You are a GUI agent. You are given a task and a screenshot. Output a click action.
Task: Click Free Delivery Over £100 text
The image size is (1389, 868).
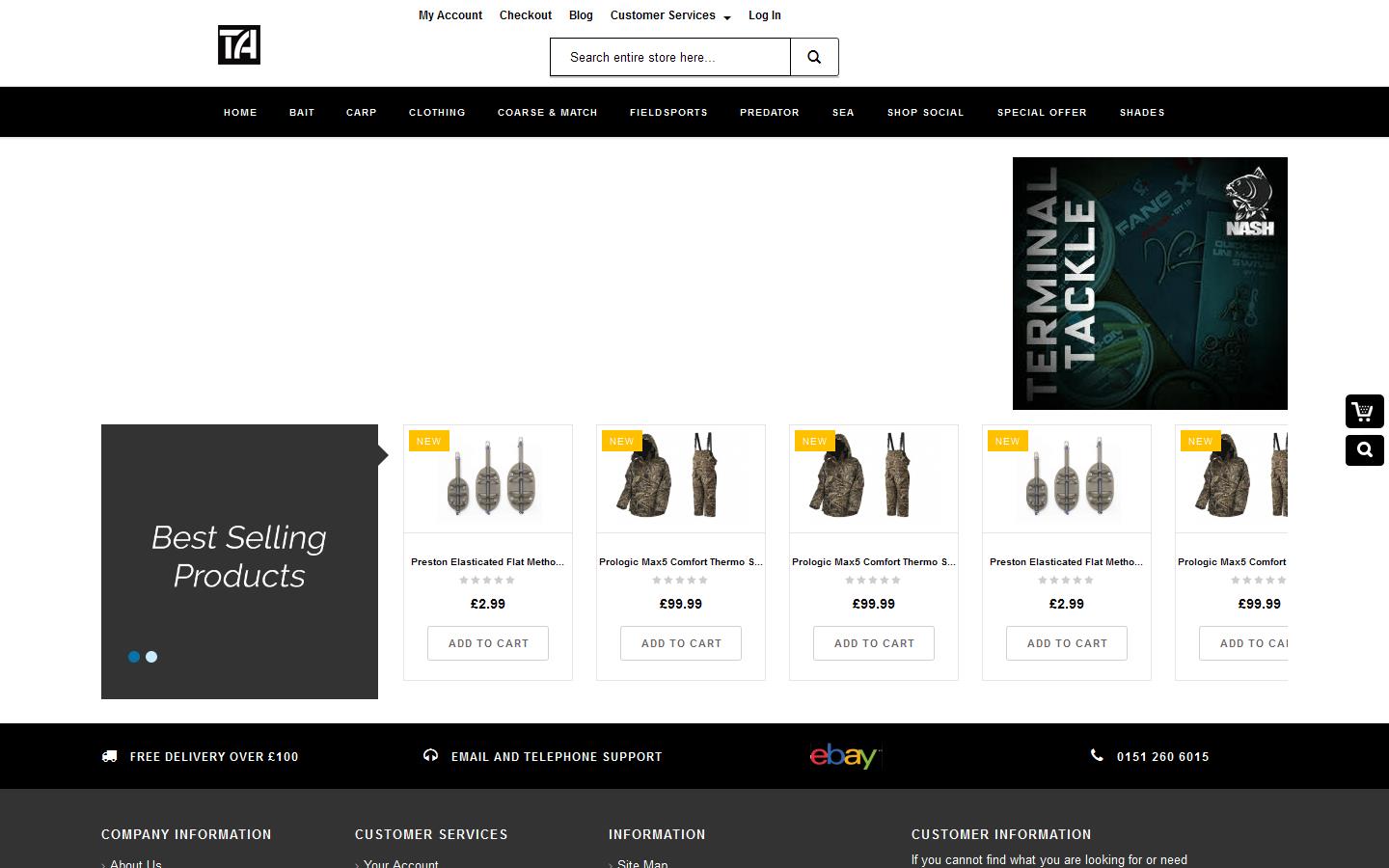click(214, 757)
